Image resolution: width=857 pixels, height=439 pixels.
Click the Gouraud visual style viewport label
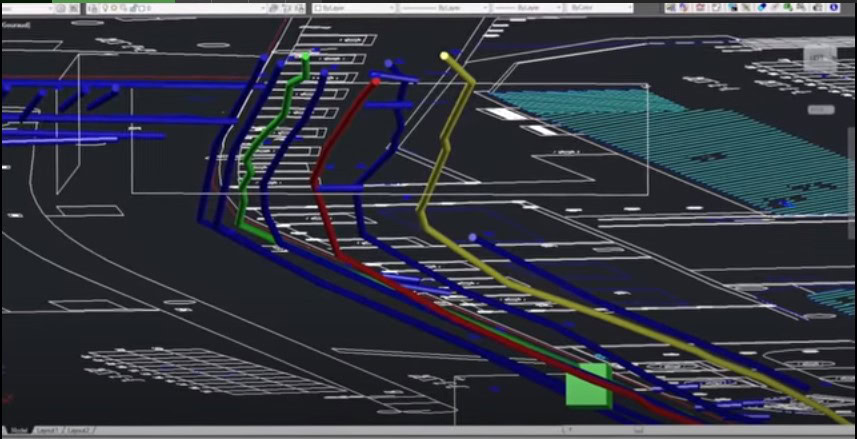pyautogui.click(x=15, y=25)
